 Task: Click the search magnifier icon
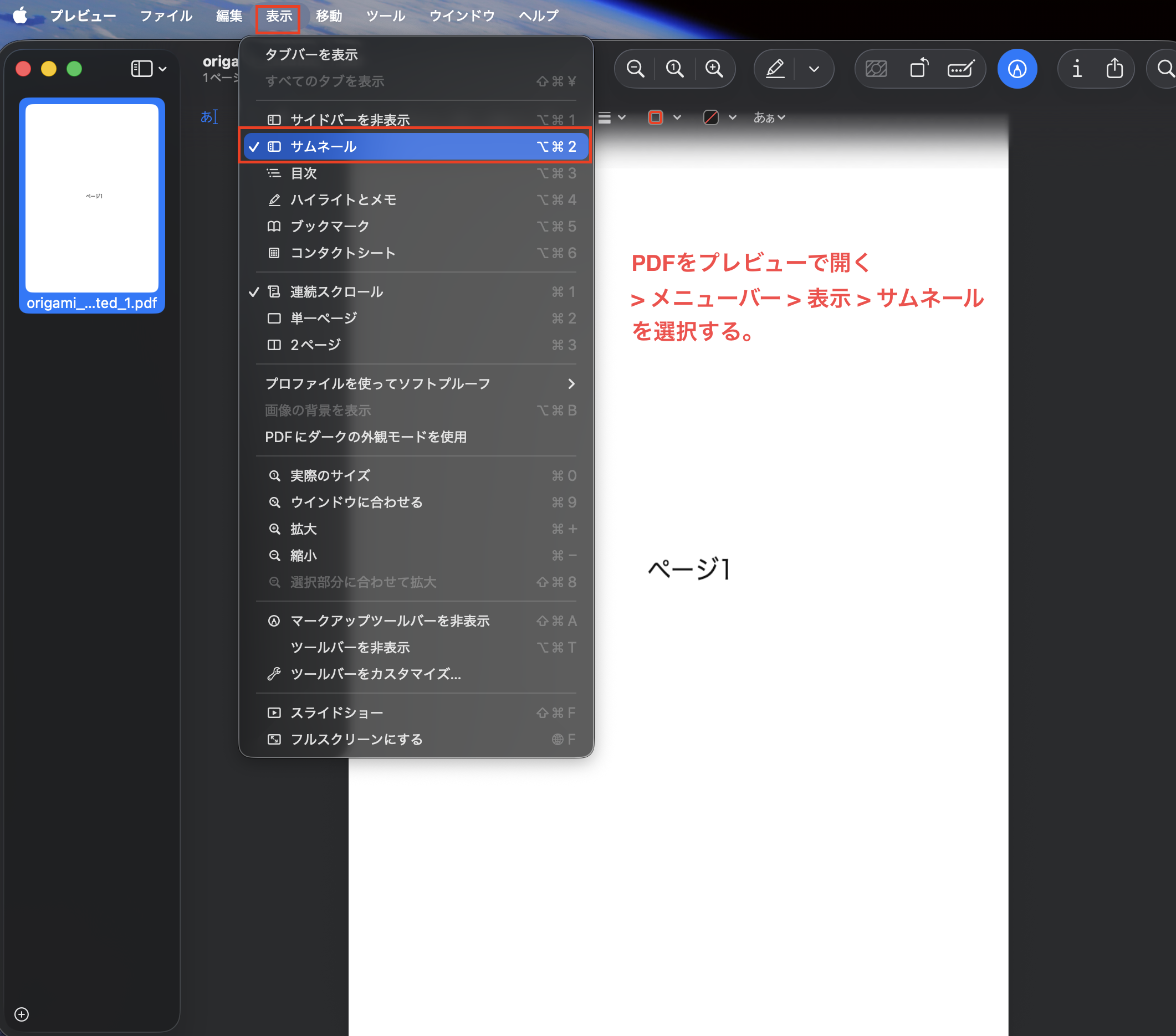(1166, 69)
